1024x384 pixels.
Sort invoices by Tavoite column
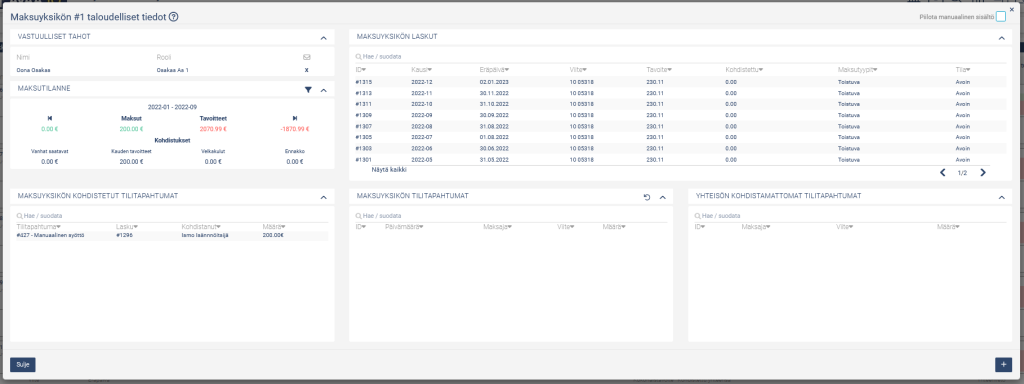(x=659, y=70)
